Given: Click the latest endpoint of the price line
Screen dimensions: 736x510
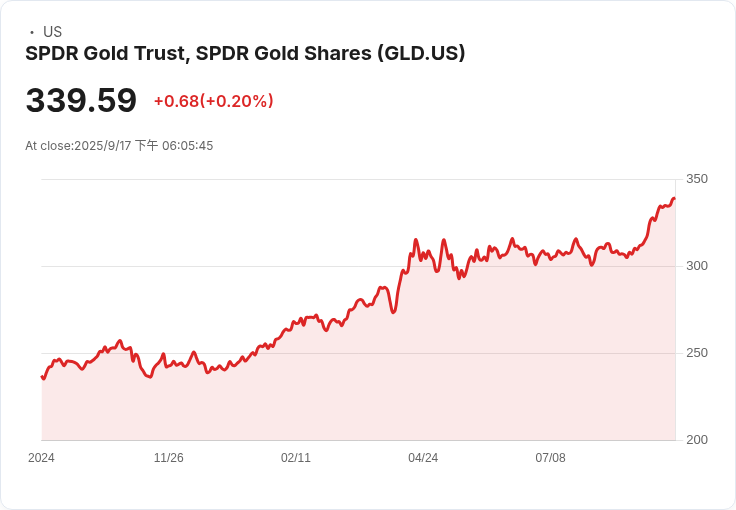Looking at the screenshot, I should click(674, 199).
